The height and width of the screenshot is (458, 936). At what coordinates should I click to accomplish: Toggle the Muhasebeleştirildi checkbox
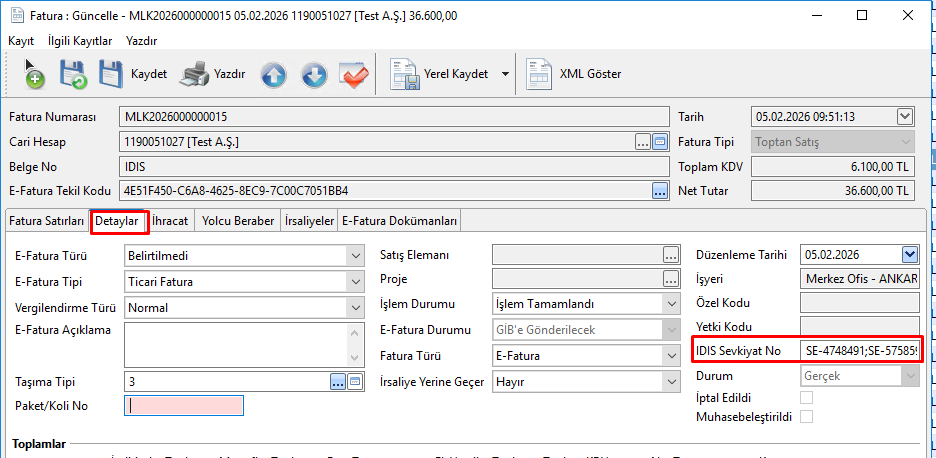click(x=806, y=417)
